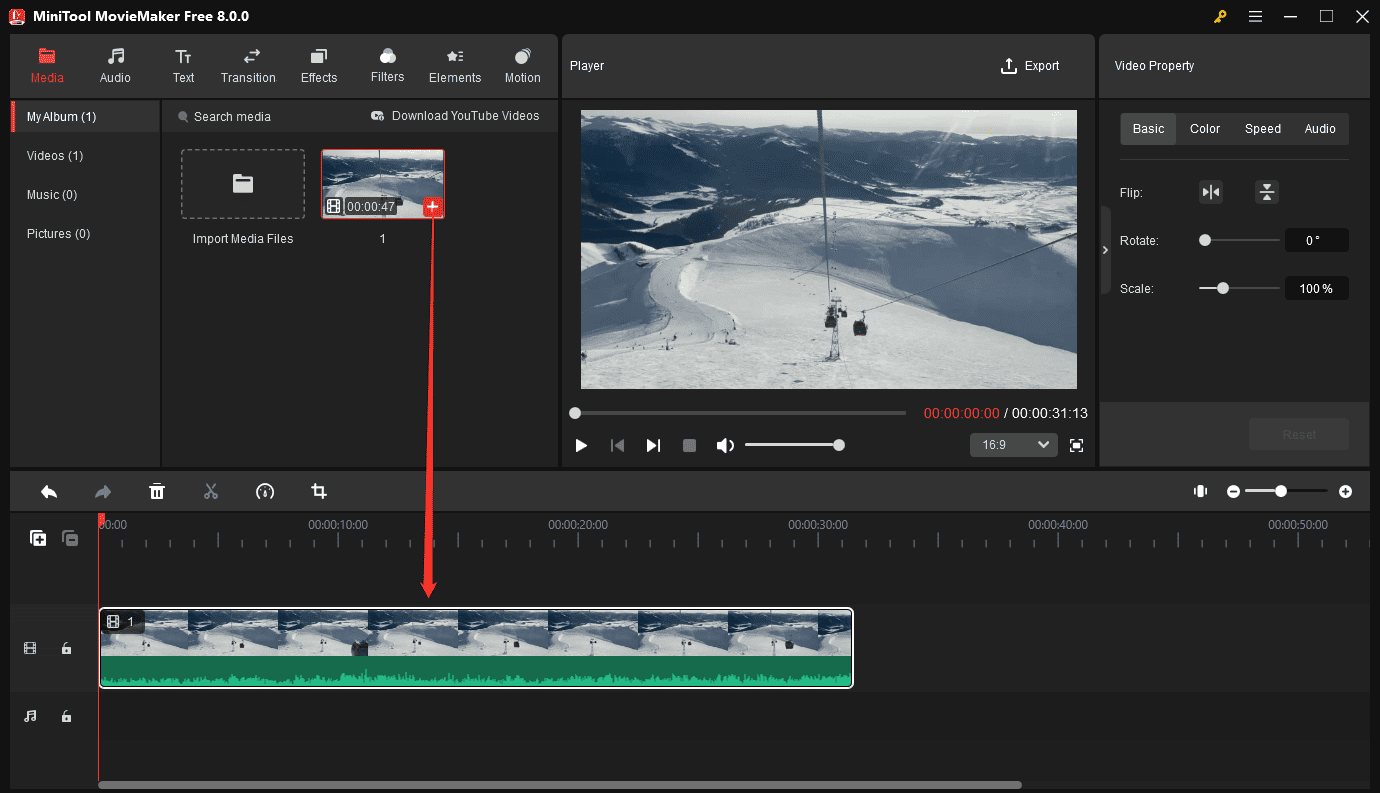1380x793 pixels.
Task: Open the Motion tab
Action: click(x=522, y=65)
